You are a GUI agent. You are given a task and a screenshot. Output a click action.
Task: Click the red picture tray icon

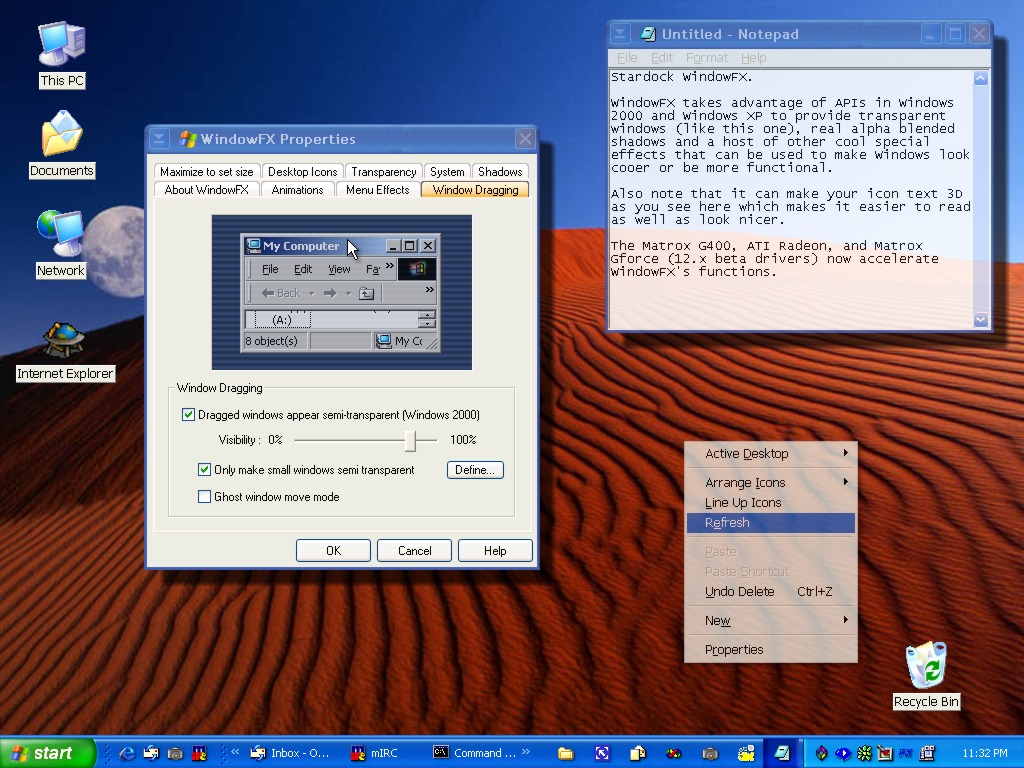click(885, 753)
